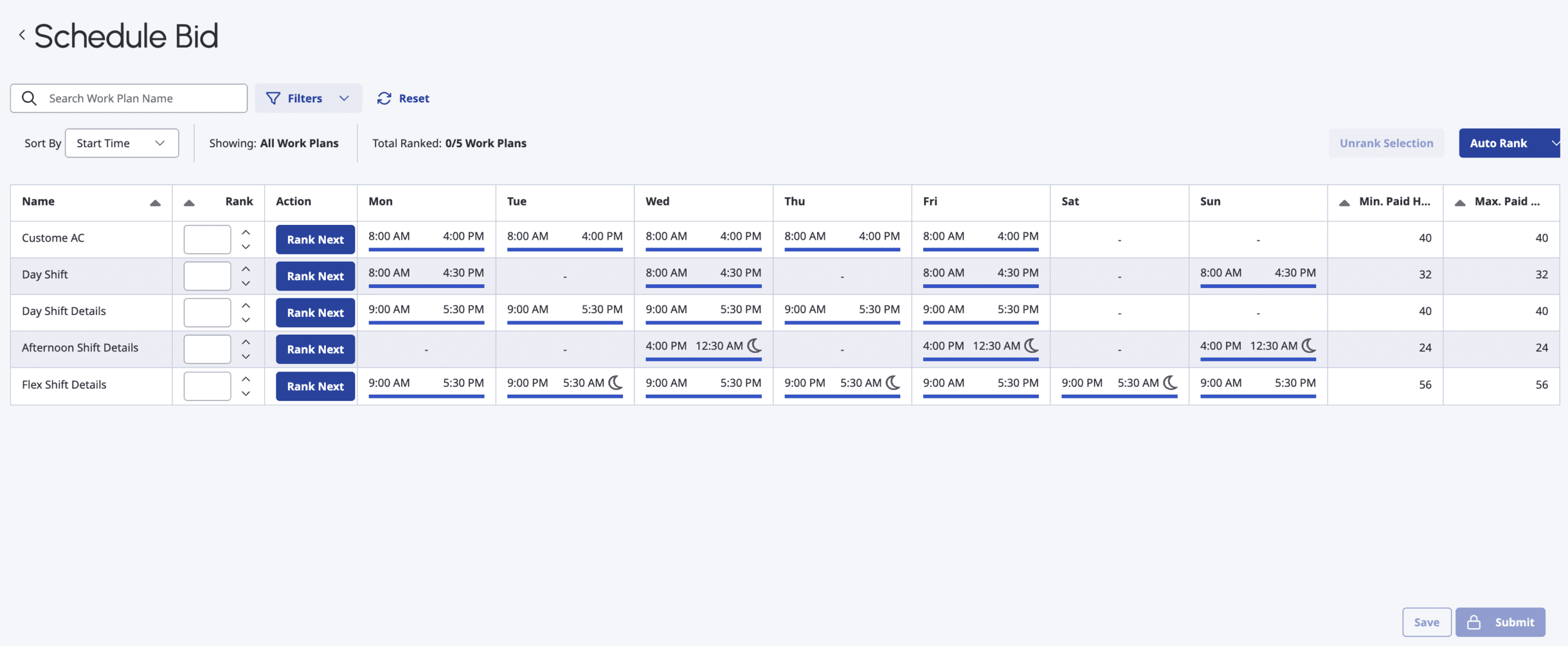Increase rank for Custome AC

[x=246, y=232]
